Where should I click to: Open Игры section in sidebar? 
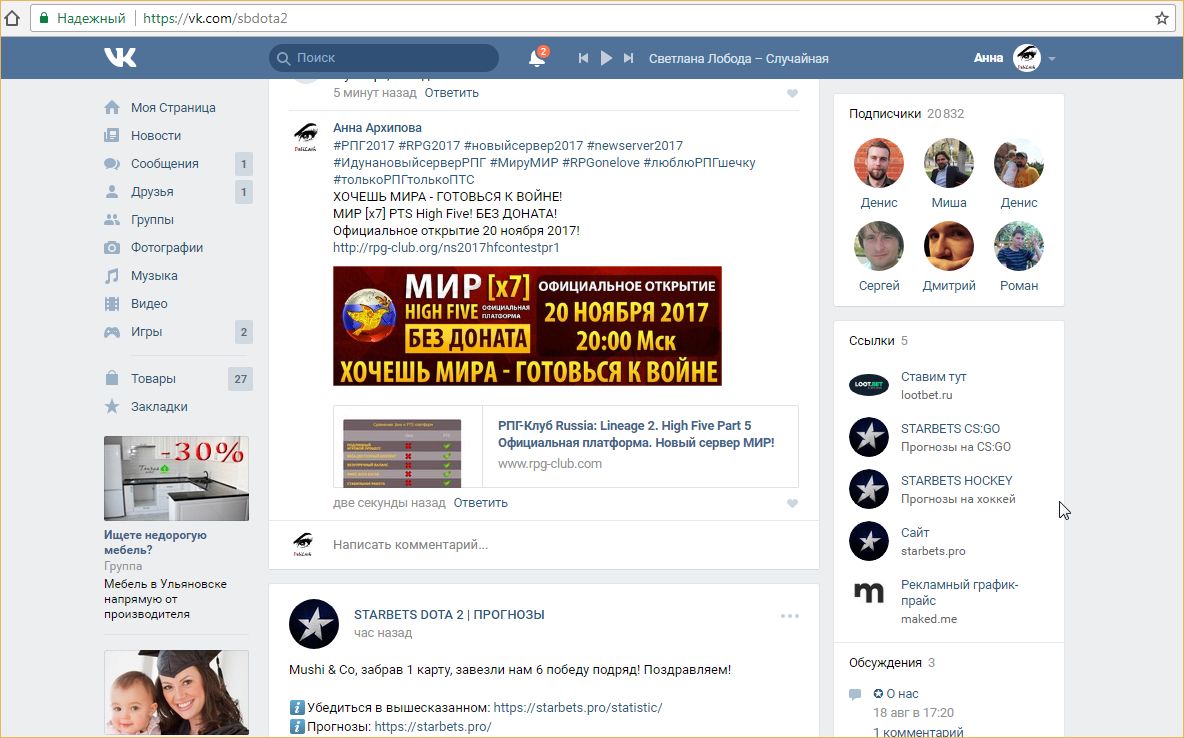pyautogui.click(x=146, y=332)
